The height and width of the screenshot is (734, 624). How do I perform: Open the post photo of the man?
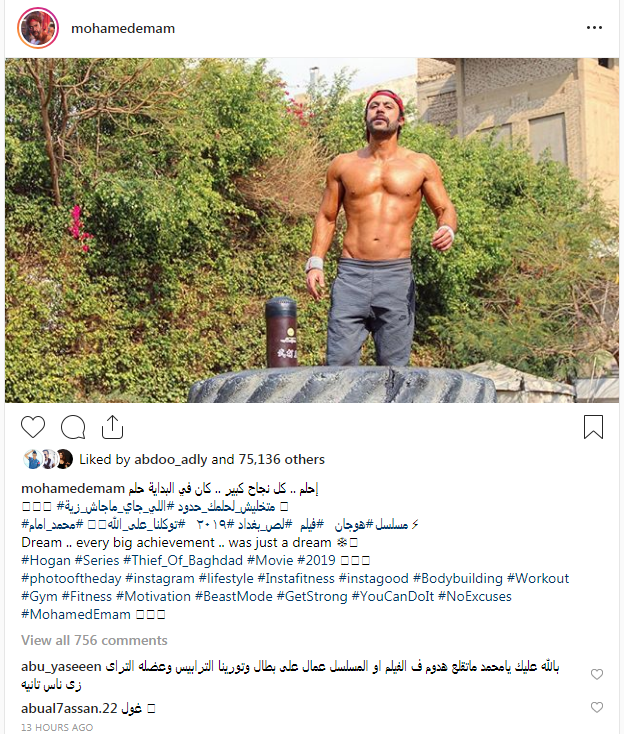[312, 230]
